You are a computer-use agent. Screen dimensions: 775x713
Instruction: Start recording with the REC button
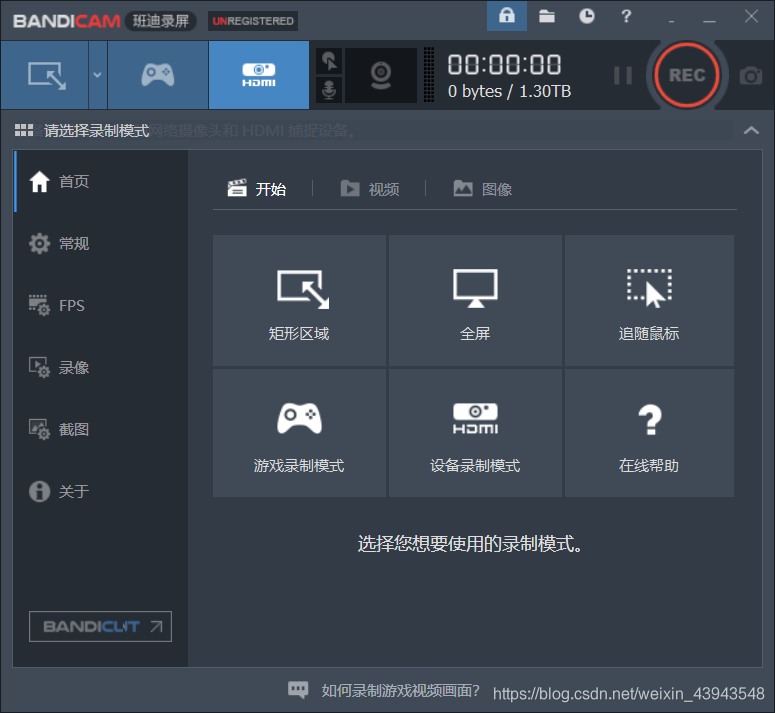[687, 75]
